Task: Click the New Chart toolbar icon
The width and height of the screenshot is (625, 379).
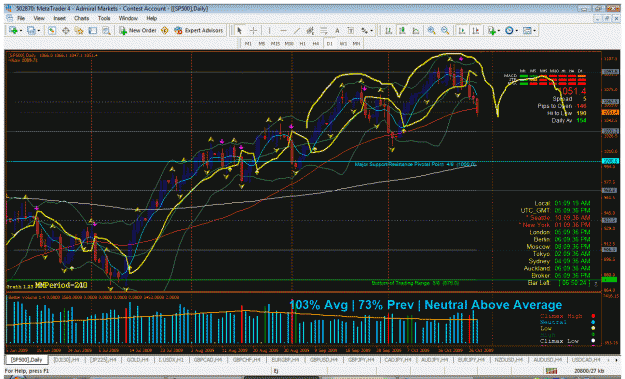Action: [x=13, y=30]
